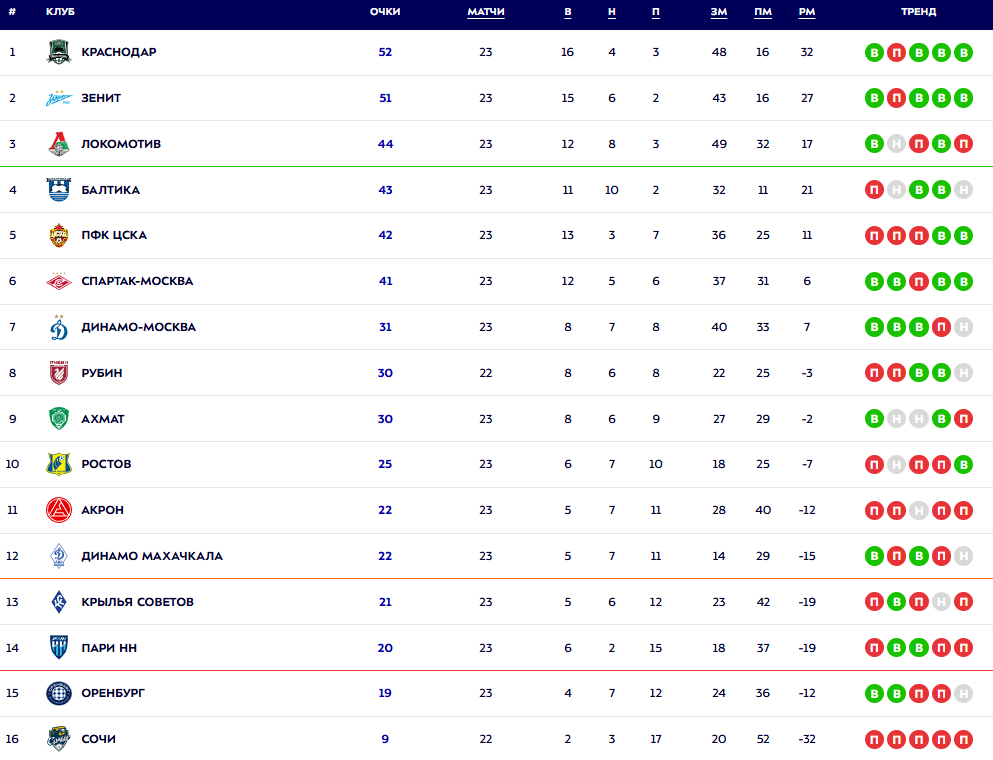Click the Sochi club logo
Screen dimensions: 993x760
[x=59, y=739]
